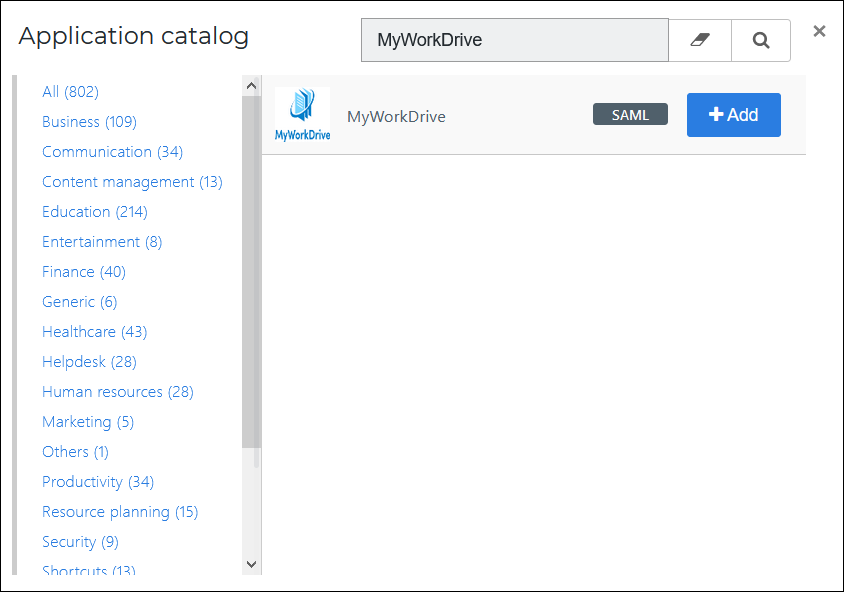Click the MyWorkDrive result name

pos(396,116)
